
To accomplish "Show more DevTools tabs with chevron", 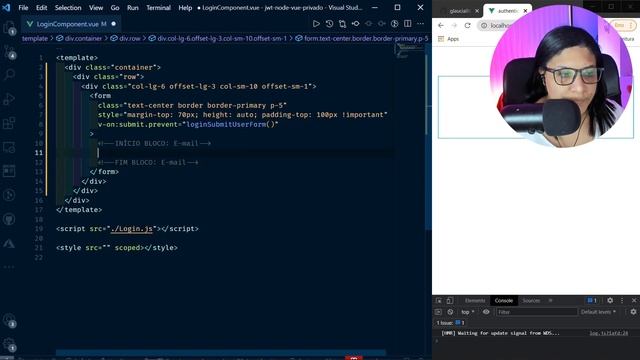I will [x=550, y=300].
